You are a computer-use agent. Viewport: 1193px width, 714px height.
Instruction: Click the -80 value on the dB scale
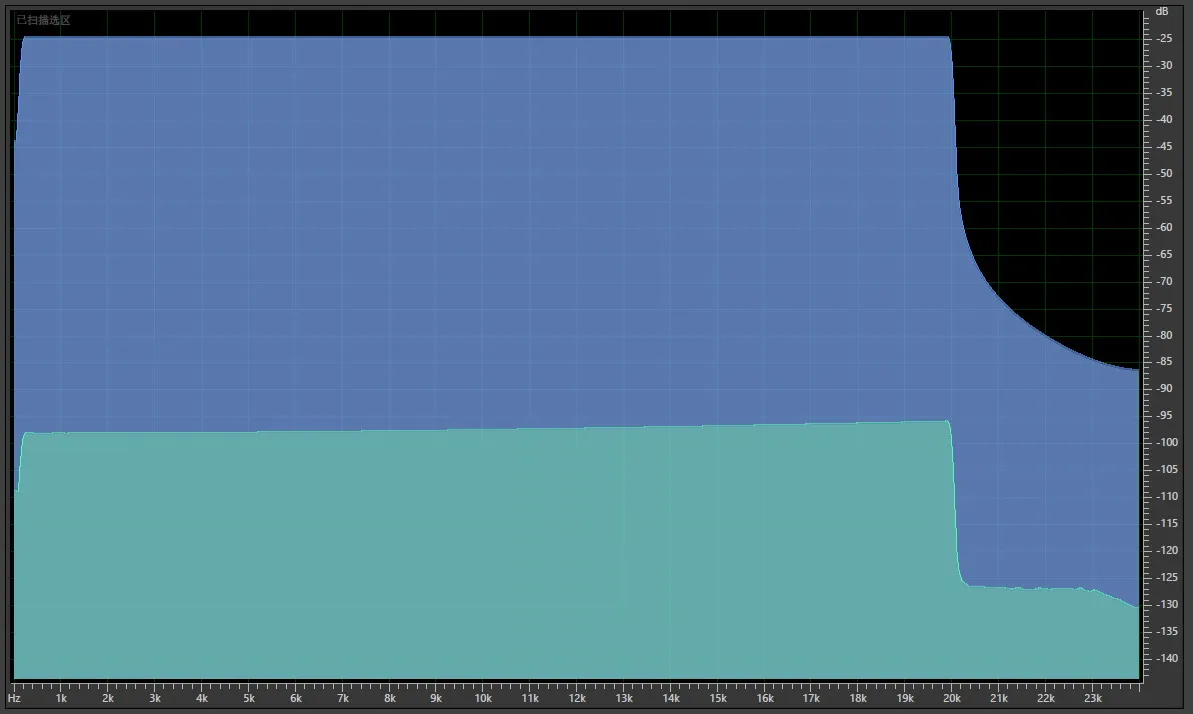tap(1164, 336)
